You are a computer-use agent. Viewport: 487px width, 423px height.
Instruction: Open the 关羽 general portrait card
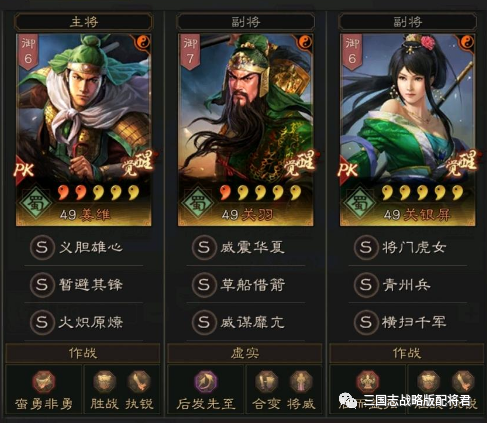(245, 130)
